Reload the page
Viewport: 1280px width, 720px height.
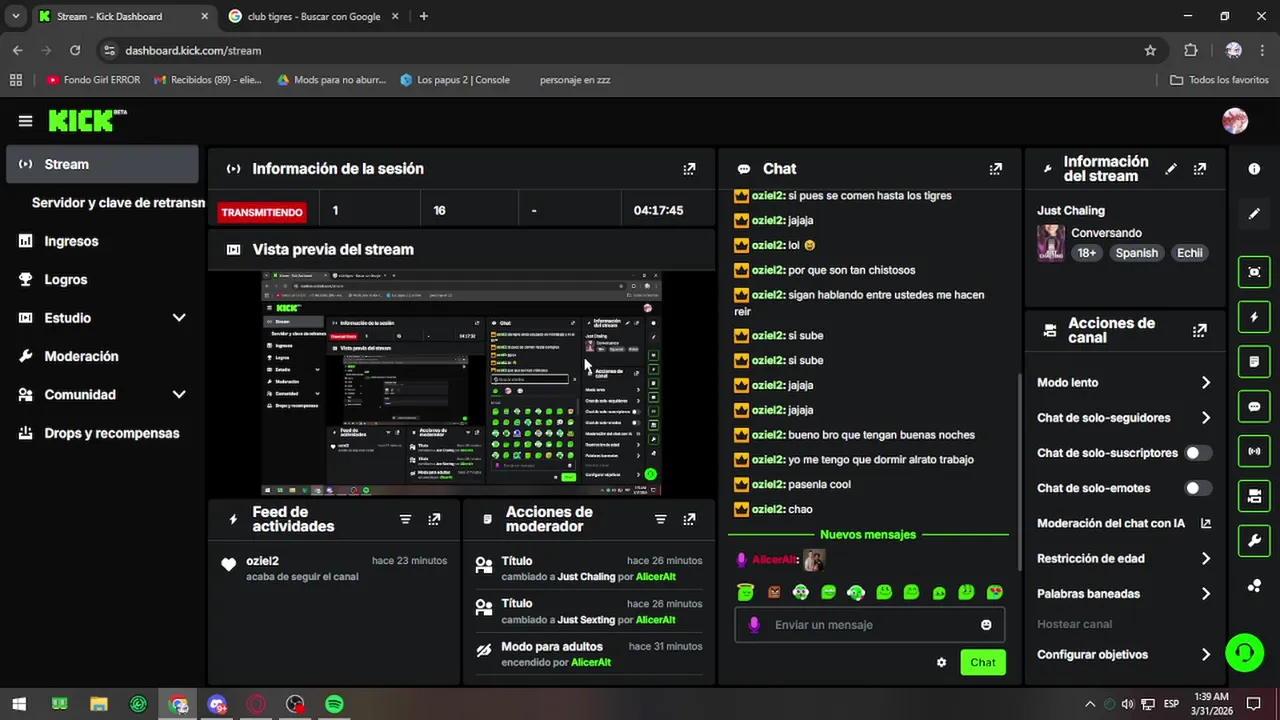point(75,50)
